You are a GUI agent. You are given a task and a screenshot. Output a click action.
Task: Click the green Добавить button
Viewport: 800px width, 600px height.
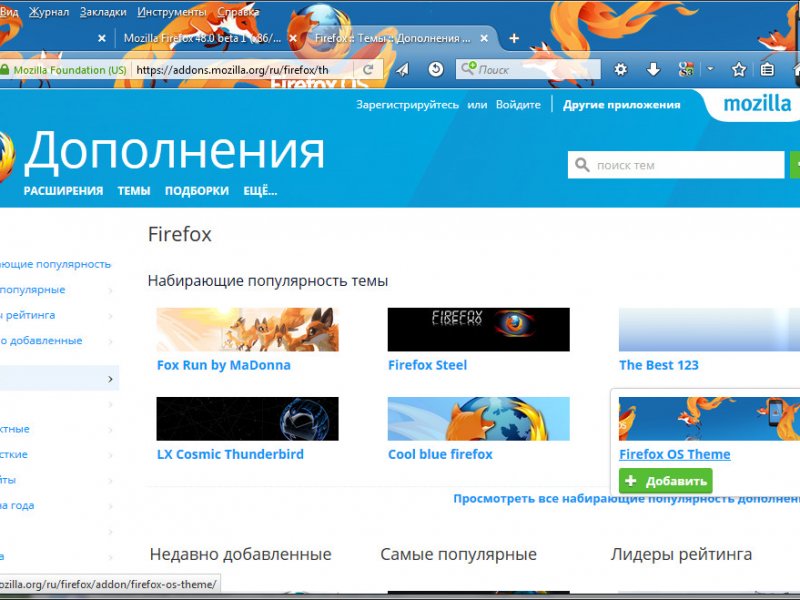(x=665, y=481)
